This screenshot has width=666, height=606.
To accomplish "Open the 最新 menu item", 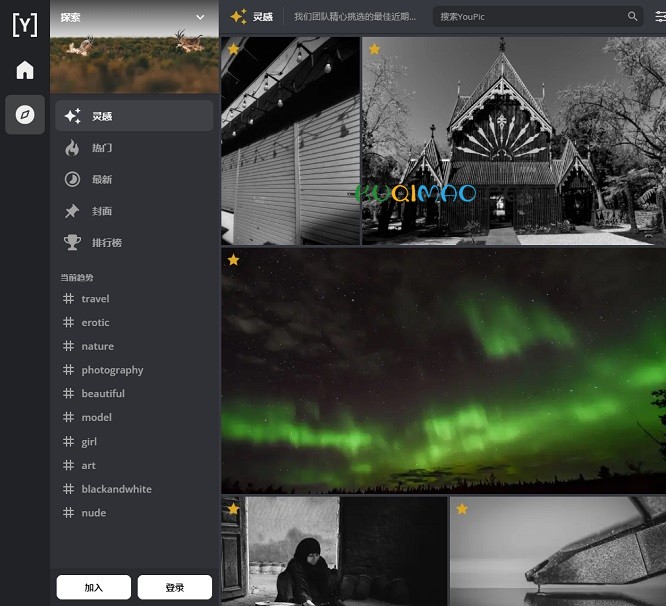I will coord(134,179).
